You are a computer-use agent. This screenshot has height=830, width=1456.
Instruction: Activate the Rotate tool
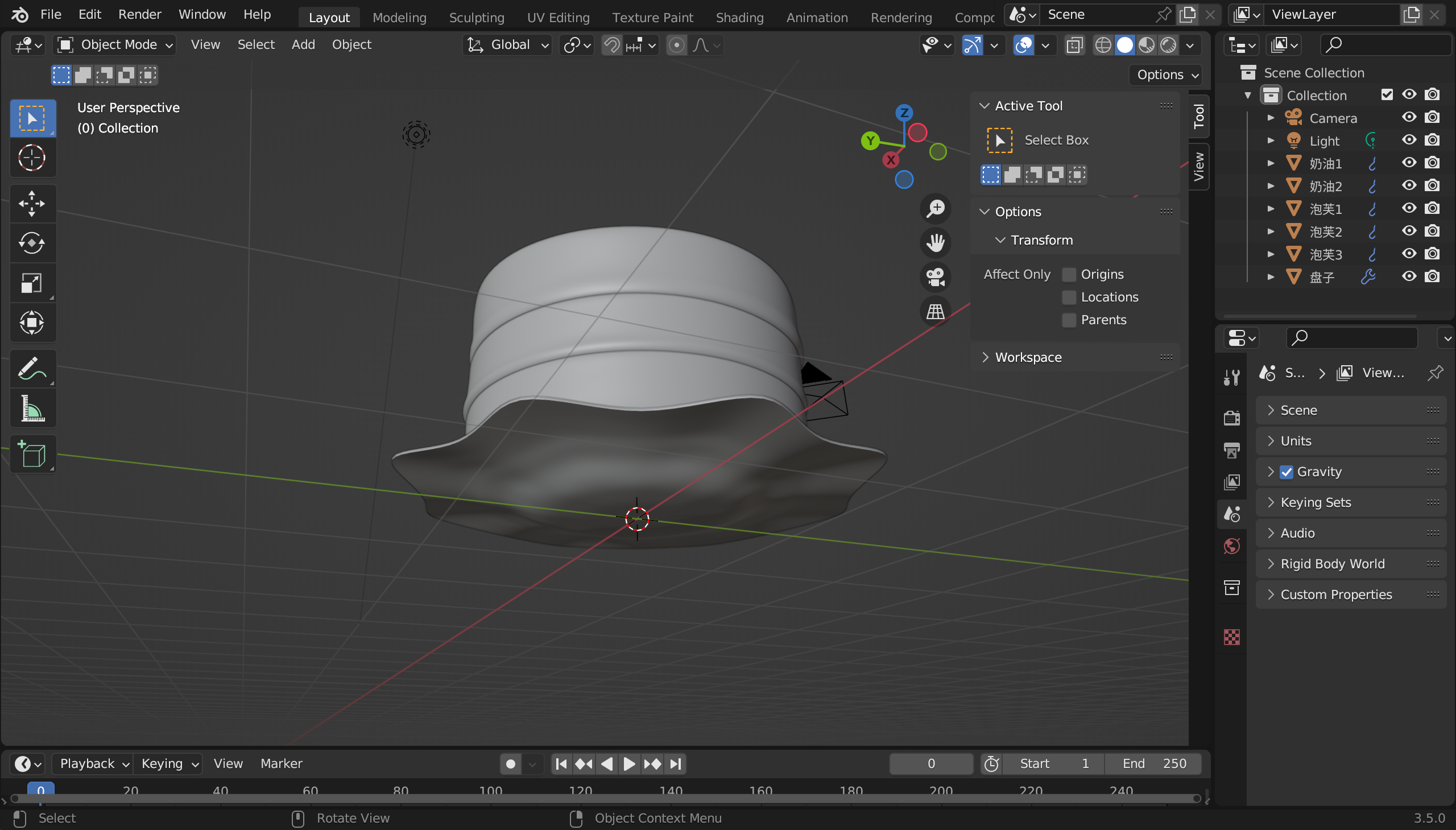32,243
